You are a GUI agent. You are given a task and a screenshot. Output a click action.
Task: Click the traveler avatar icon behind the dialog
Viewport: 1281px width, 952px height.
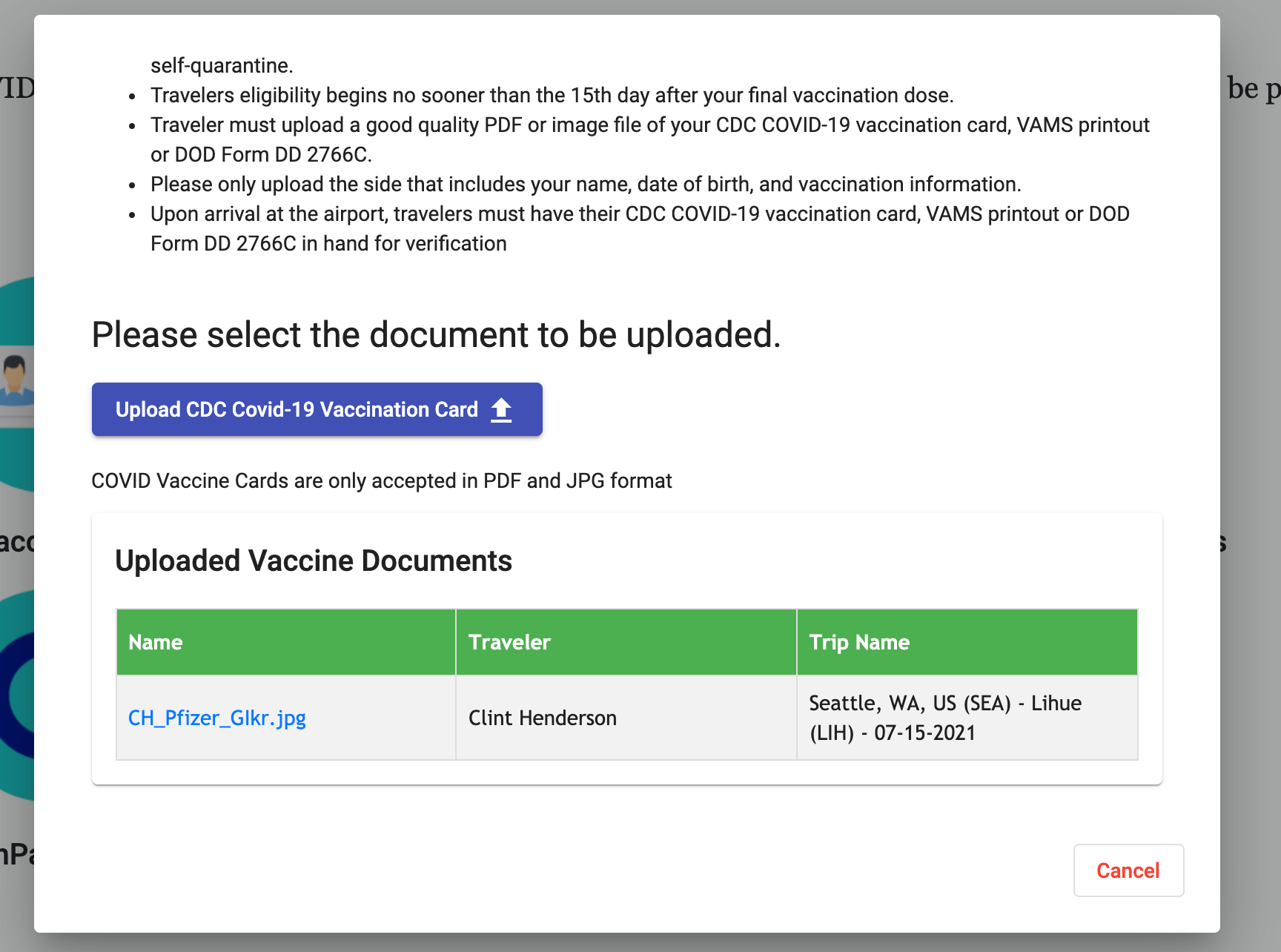click(15, 378)
